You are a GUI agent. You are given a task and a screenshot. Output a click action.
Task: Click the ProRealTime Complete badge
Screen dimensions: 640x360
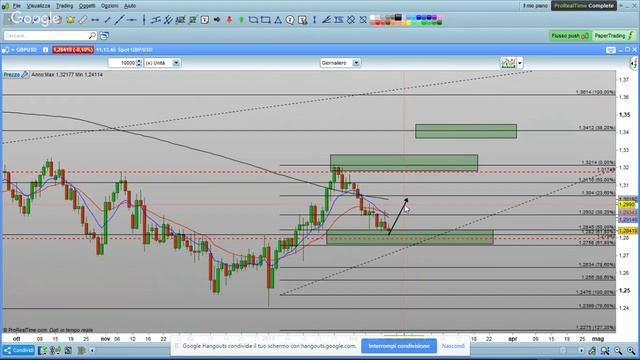584,6
